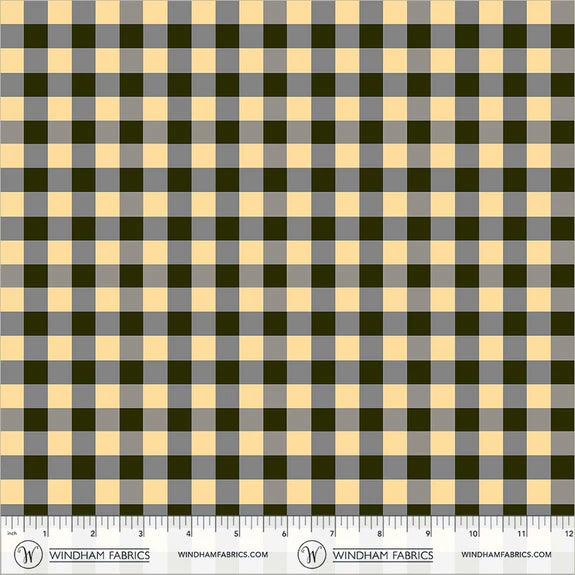Screen dimensions: 575x575
Task: Click ruler number 9
Action: pos(428,534)
